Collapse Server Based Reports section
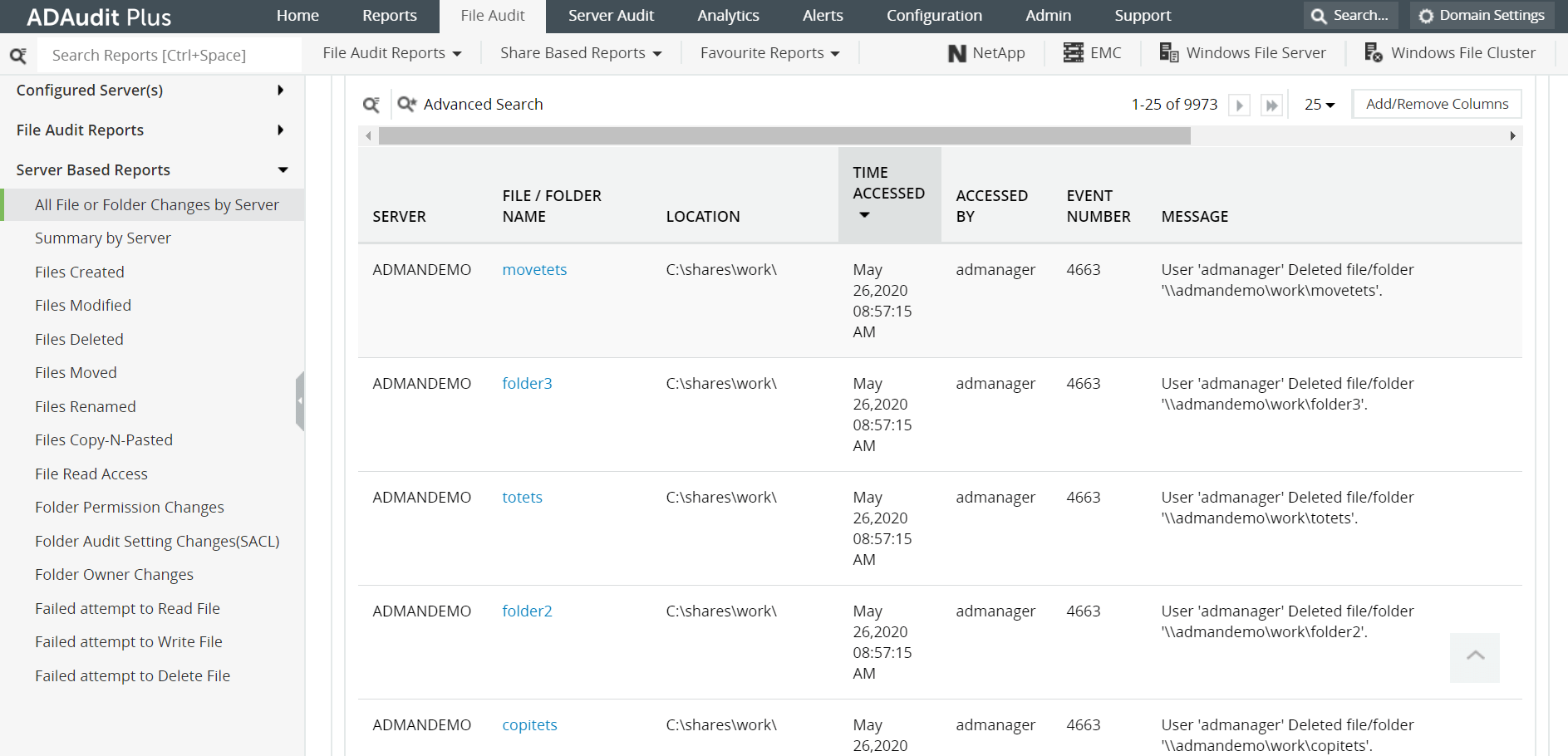1568x756 pixels. pyautogui.click(x=152, y=169)
